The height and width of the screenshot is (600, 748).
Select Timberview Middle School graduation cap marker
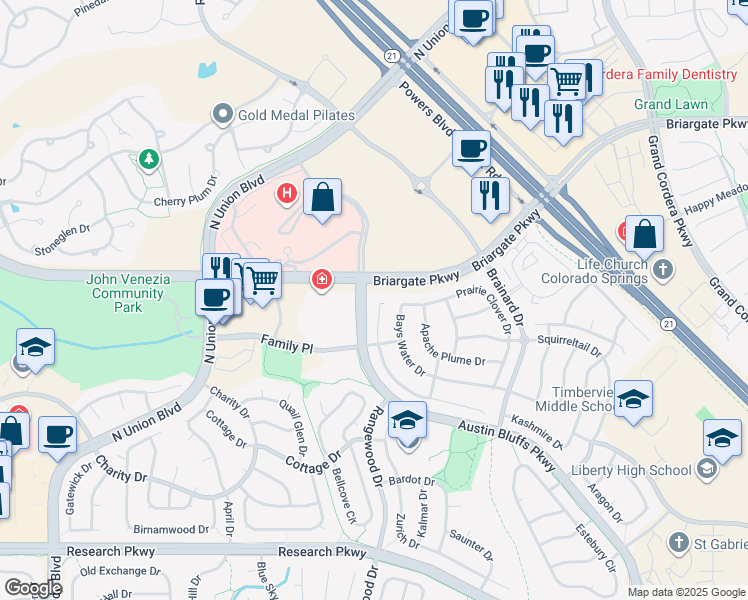pos(634,403)
